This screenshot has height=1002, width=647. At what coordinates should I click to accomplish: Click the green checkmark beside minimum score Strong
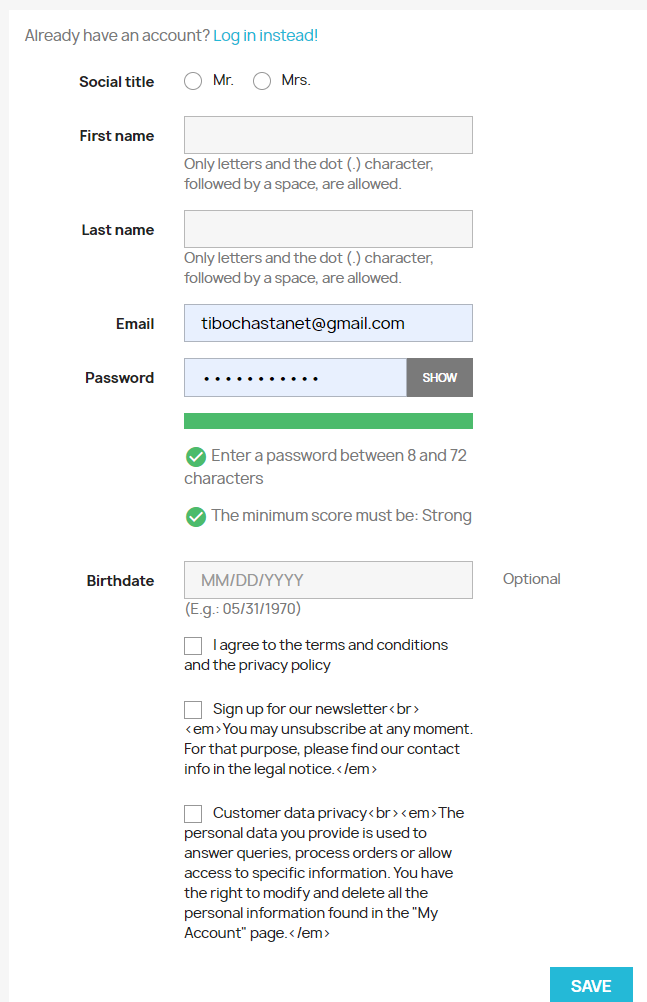pyautogui.click(x=196, y=516)
